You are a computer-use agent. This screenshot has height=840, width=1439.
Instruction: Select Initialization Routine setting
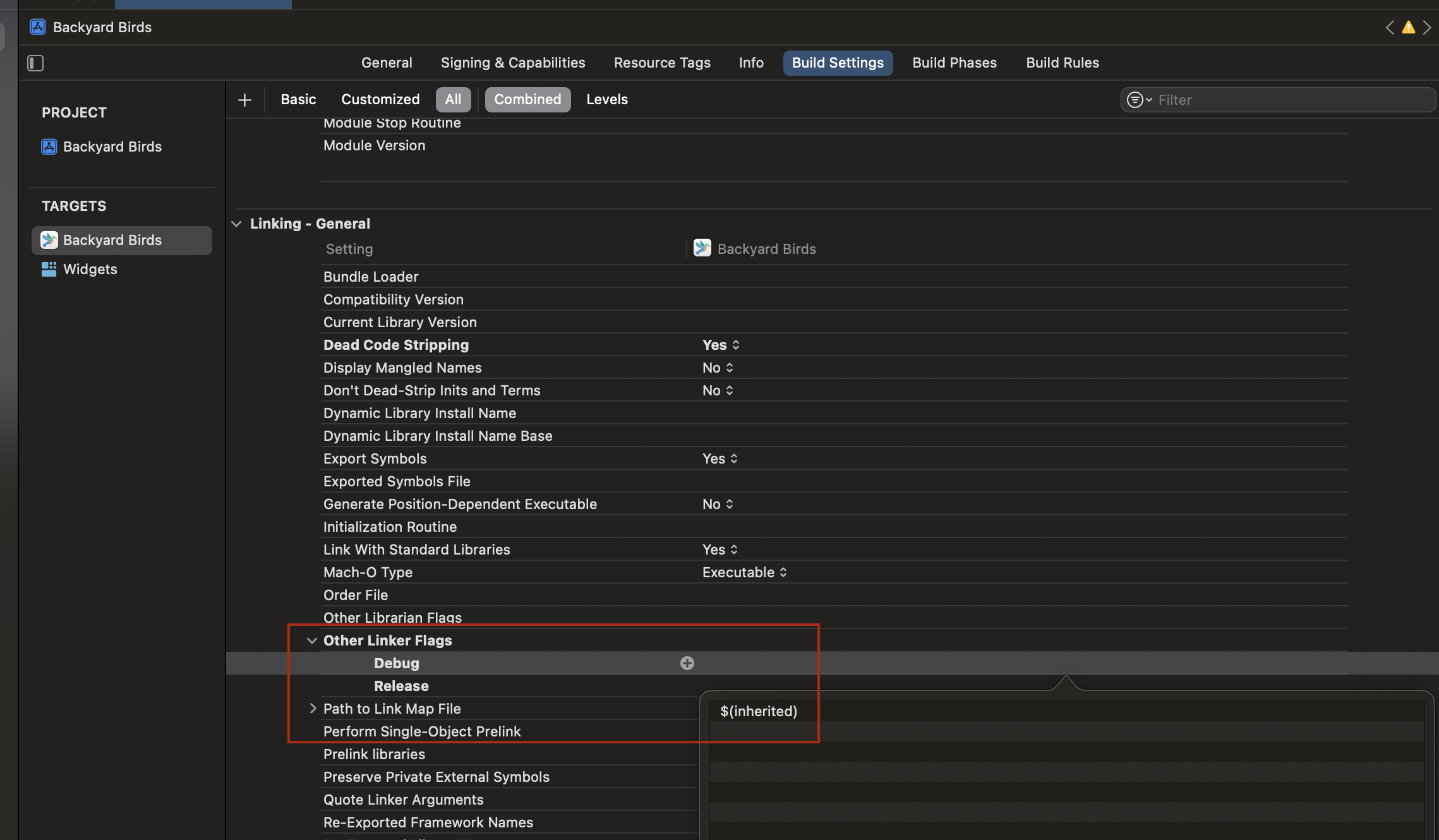point(390,527)
